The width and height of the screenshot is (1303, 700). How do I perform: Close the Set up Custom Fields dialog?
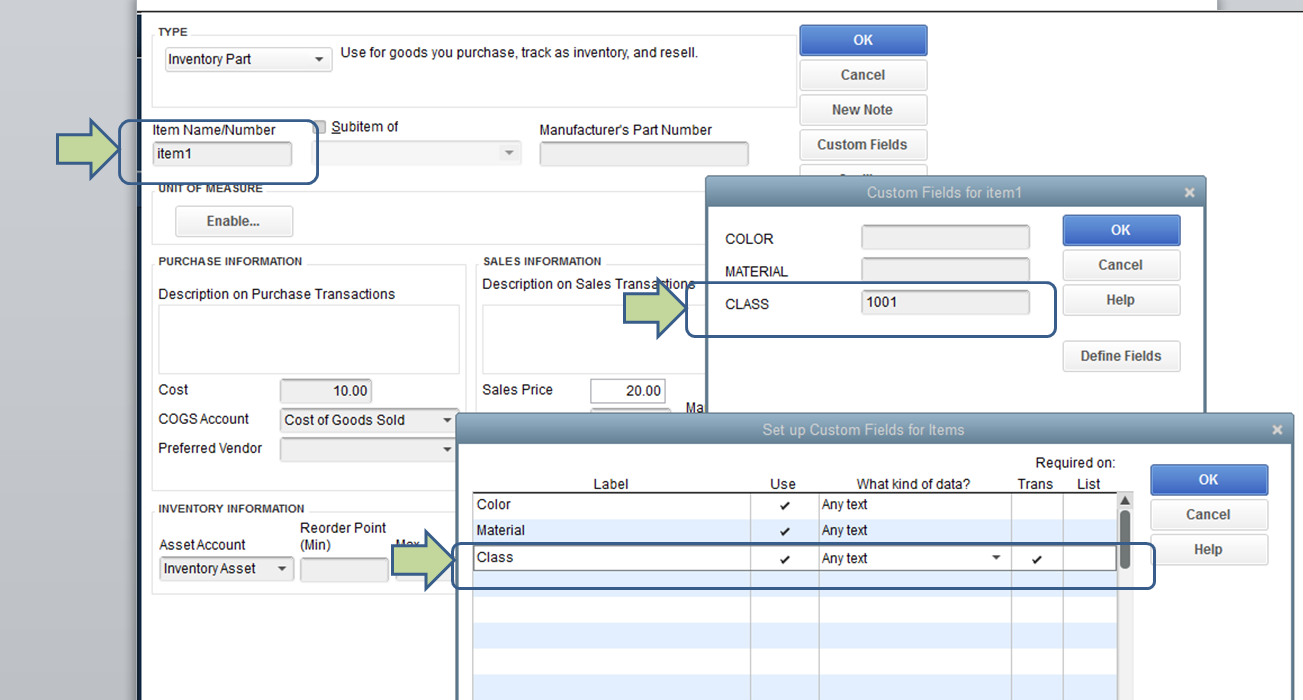1277,430
